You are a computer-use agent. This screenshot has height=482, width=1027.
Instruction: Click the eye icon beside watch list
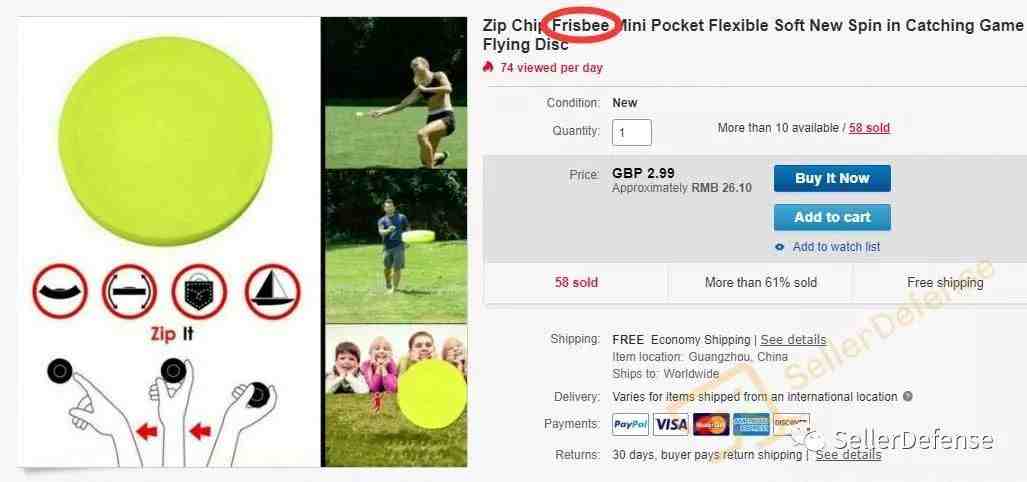779,248
